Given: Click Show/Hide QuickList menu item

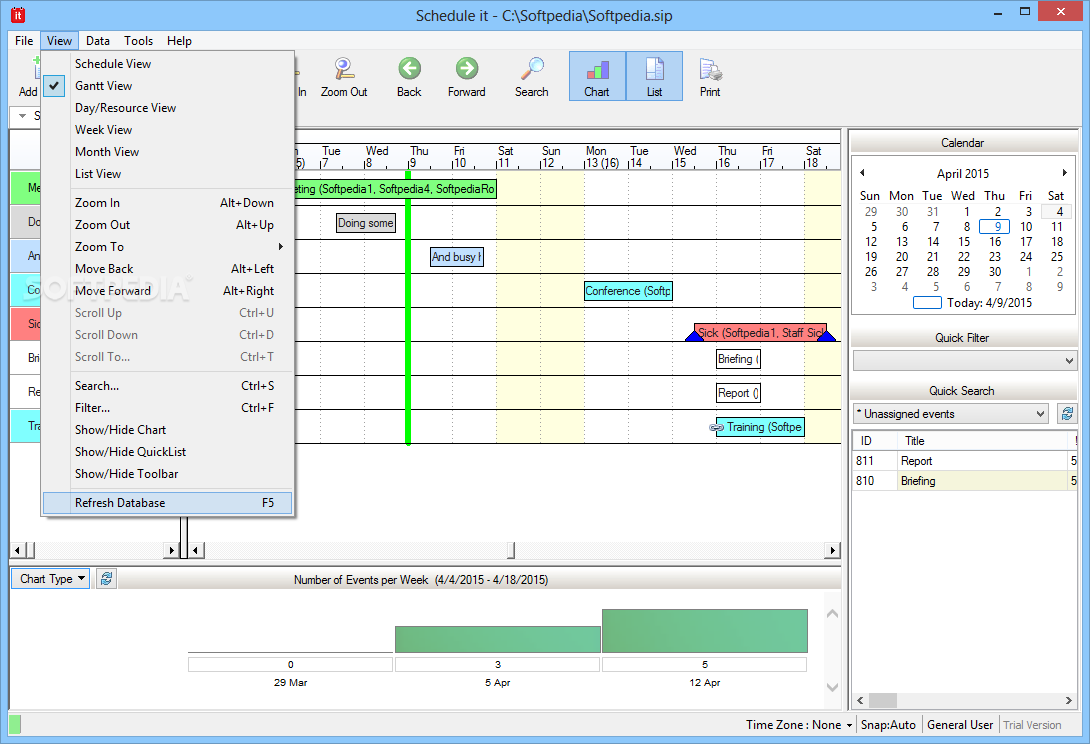Looking at the screenshot, I should pyautogui.click(x=167, y=452).
